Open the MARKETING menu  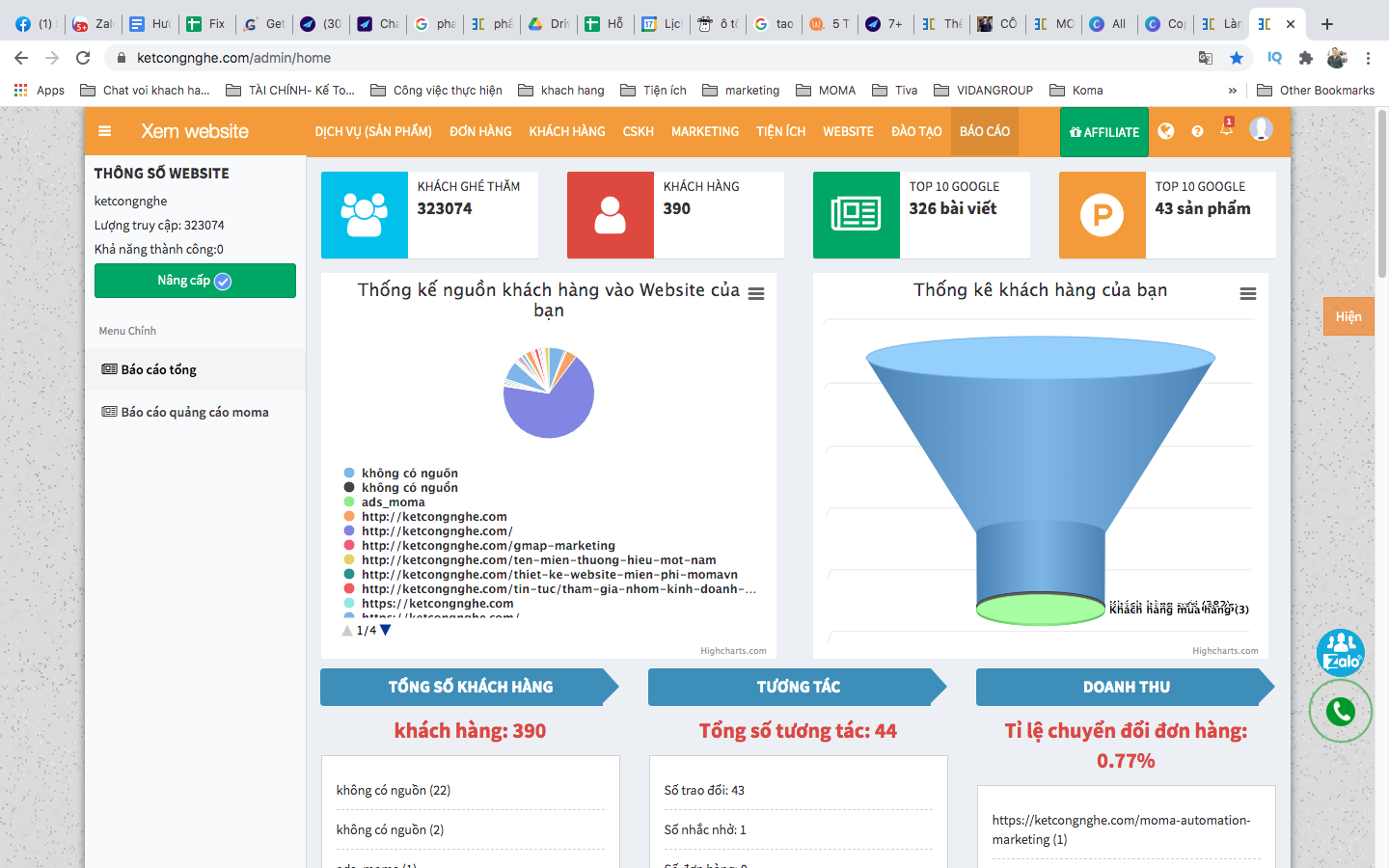705,131
